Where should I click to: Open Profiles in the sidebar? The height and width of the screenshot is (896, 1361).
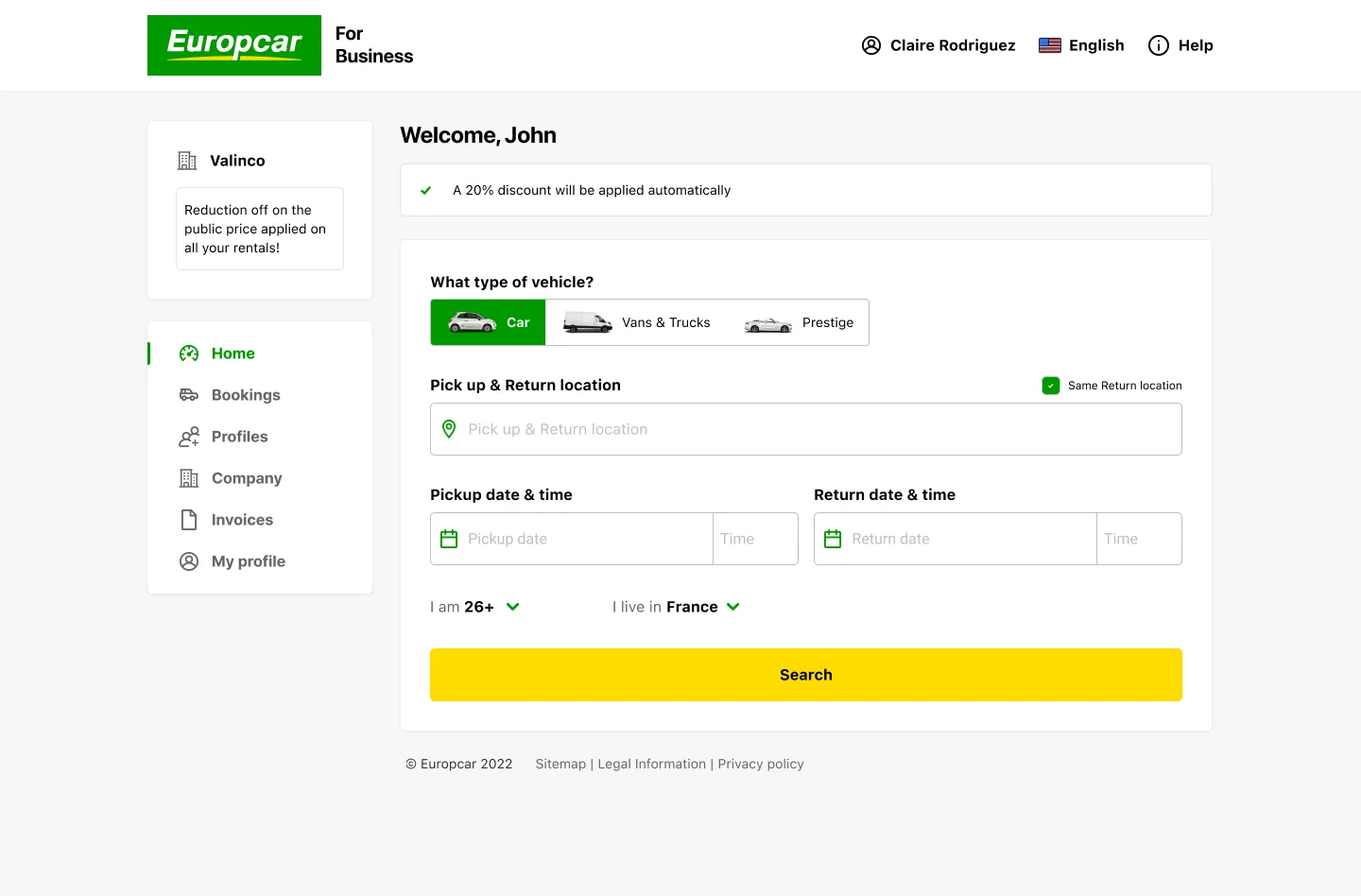point(240,437)
